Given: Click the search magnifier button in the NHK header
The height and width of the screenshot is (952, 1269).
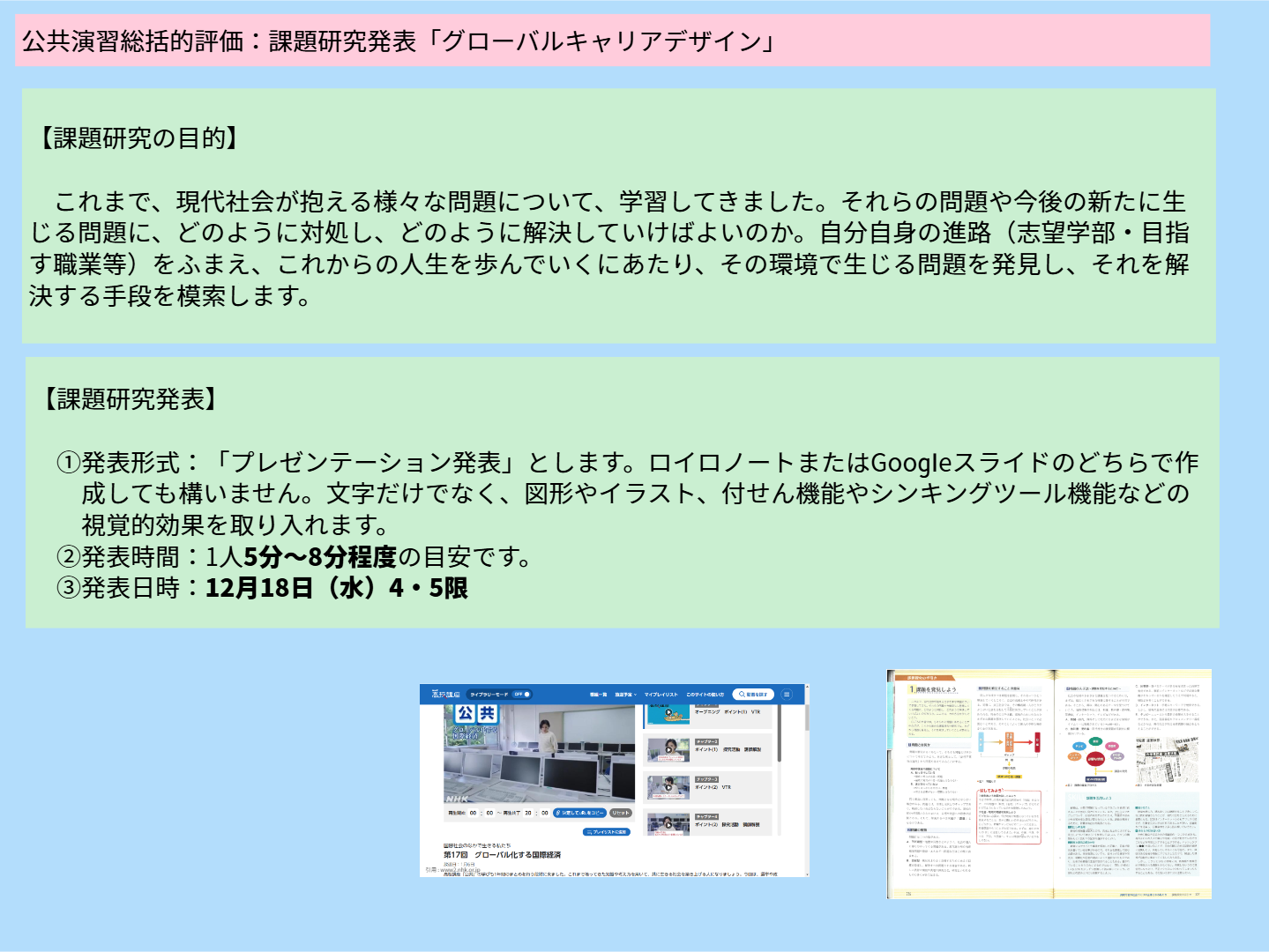Looking at the screenshot, I should [x=753, y=695].
